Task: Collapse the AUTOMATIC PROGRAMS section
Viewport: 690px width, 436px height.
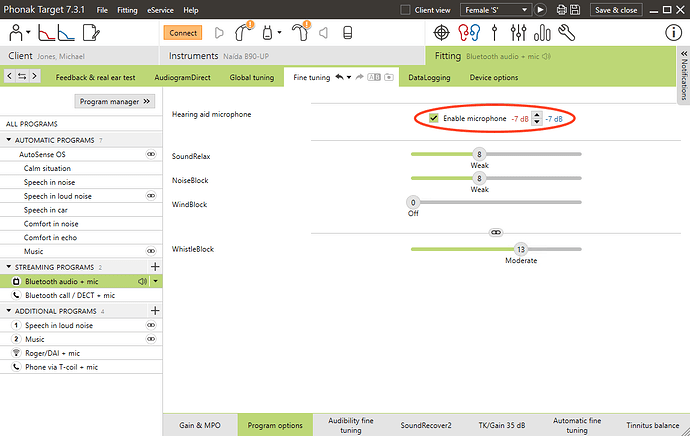Action: point(8,140)
